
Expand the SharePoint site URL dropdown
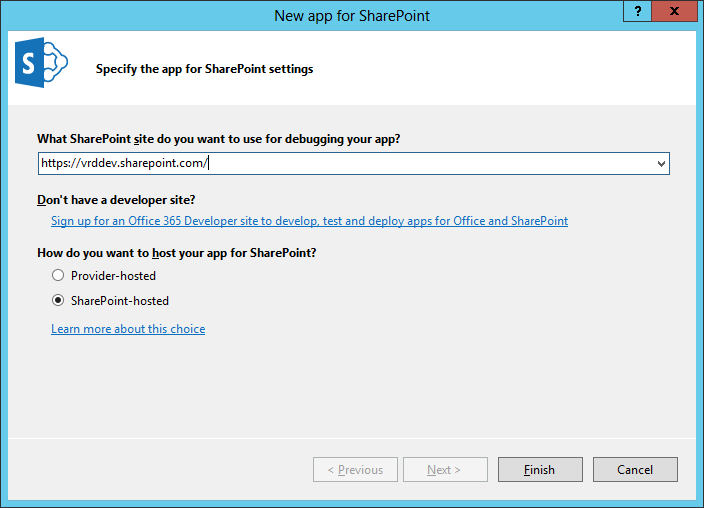tap(661, 163)
